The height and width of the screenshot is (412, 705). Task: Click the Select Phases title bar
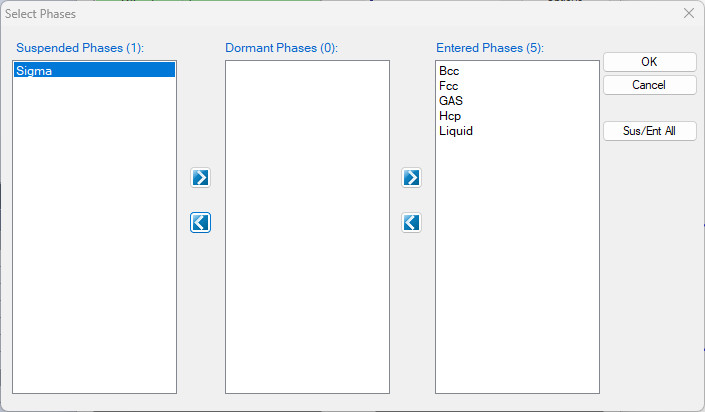[x=300, y=14]
